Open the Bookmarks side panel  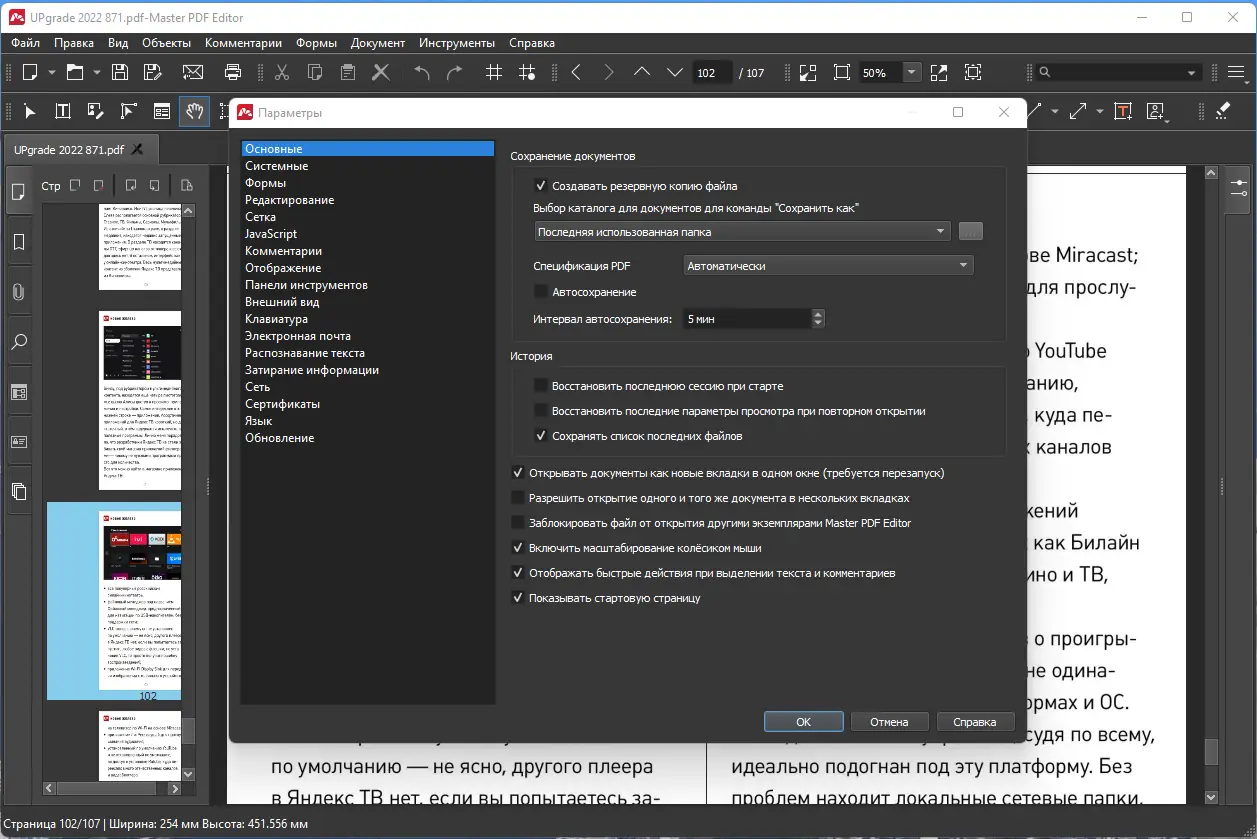18,242
